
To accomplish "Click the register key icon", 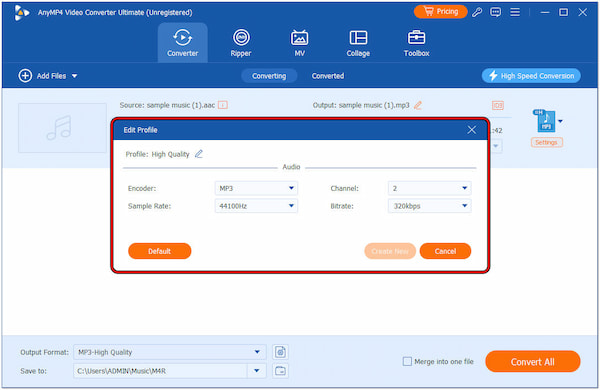I will 477,12.
